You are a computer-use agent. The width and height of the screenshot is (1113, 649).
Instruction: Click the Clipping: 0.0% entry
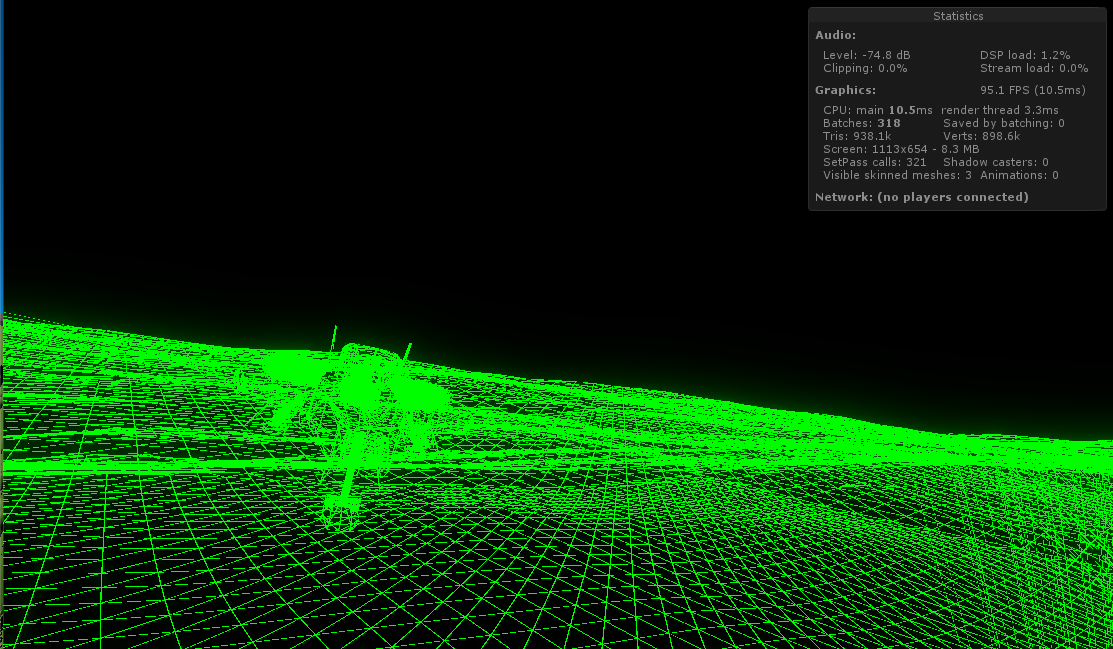[x=865, y=68]
